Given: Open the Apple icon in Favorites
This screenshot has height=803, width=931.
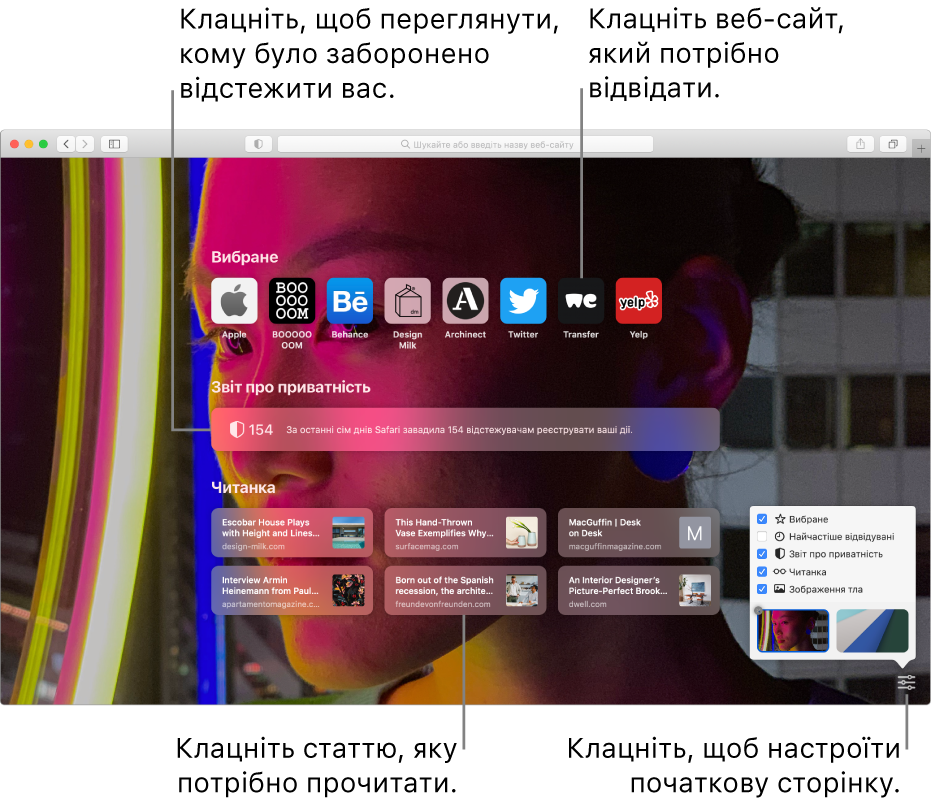Looking at the screenshot, I should tap(234, 301).
